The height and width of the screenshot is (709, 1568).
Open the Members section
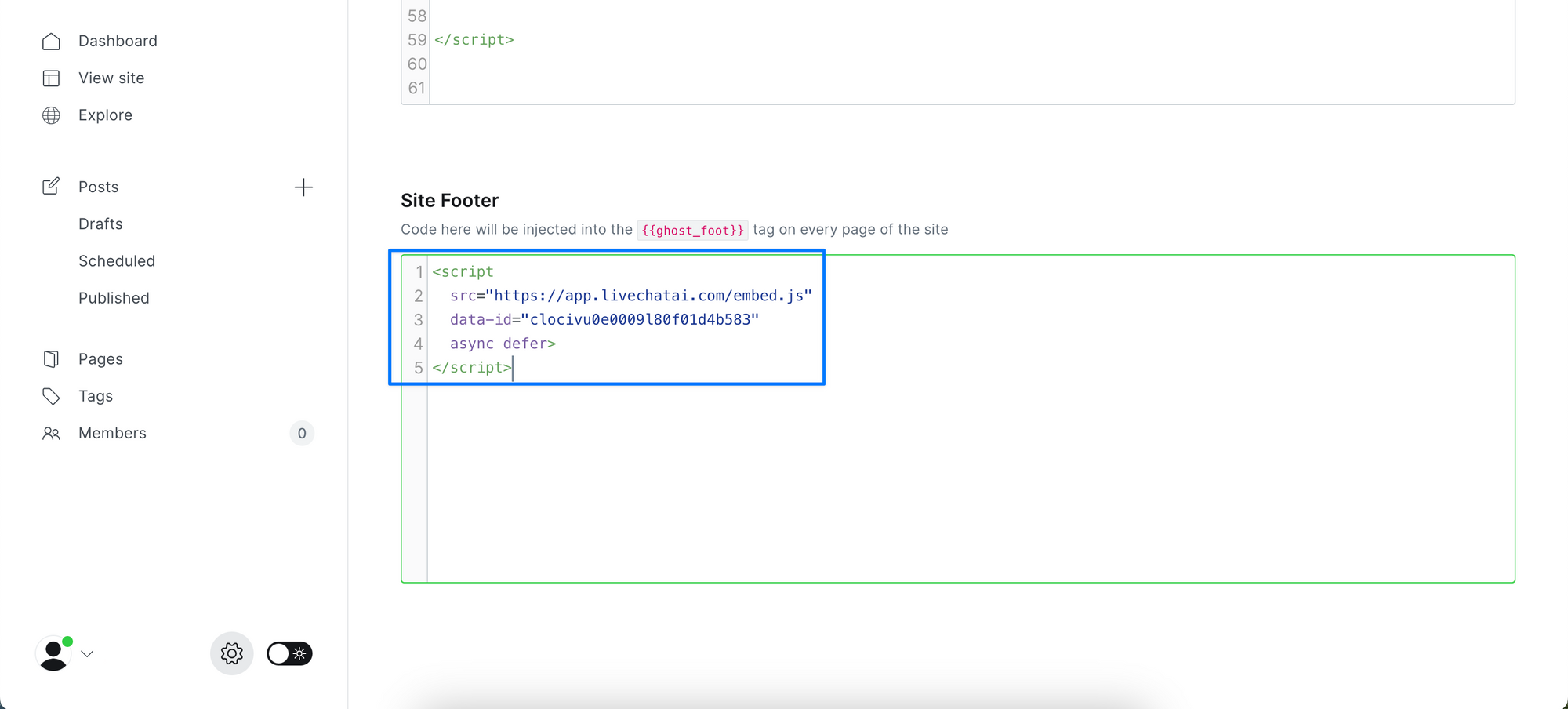(x=112, y=433)
